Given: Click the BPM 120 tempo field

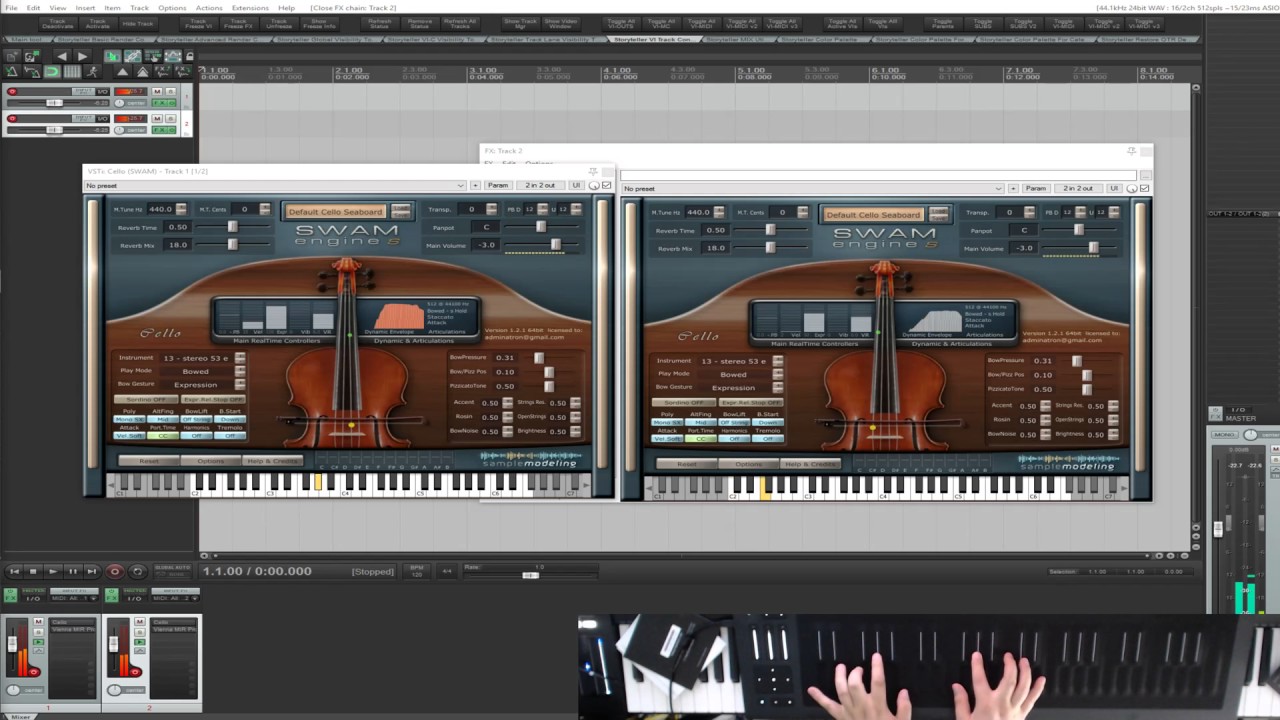Looking at the screenshot, I should pyautogui.click(x=417, y=571).
